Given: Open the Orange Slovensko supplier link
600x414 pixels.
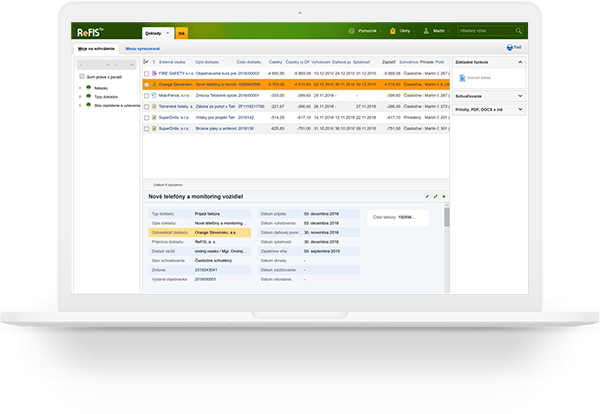Looking at the screenshot, I should (181, 86).
